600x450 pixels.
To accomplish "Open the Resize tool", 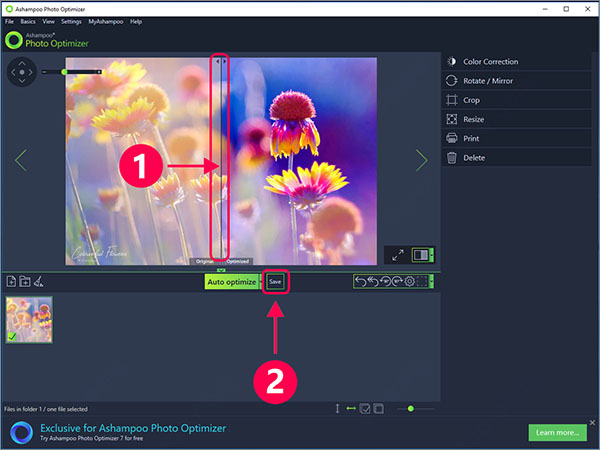I will (474, 119).
